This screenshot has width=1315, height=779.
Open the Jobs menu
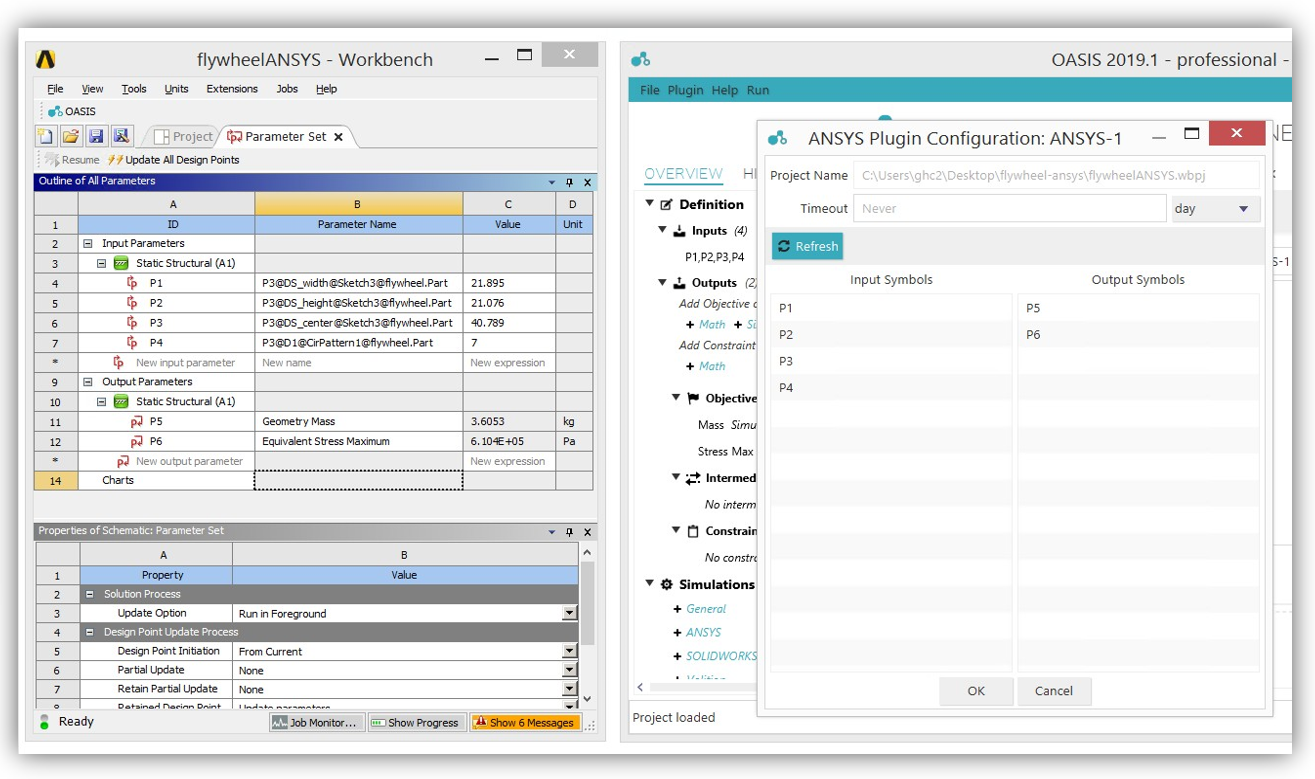287,89
